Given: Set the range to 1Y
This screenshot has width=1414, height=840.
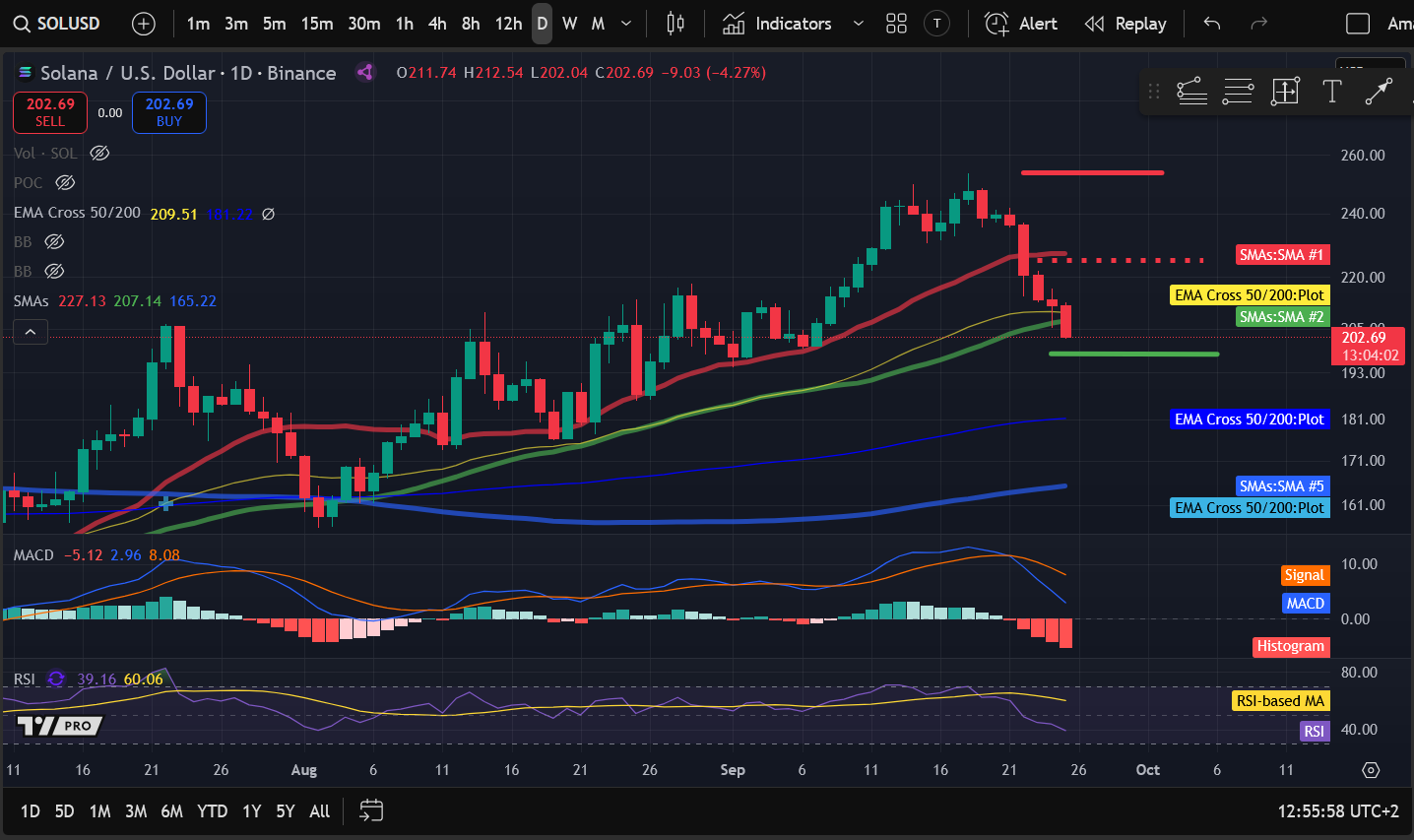Looking at the screenshot, I should click(x=252, y=811).
